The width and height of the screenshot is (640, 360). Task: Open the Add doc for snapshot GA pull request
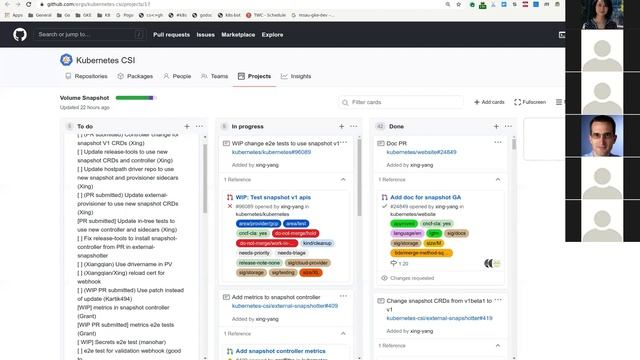(x=426, y=197)
